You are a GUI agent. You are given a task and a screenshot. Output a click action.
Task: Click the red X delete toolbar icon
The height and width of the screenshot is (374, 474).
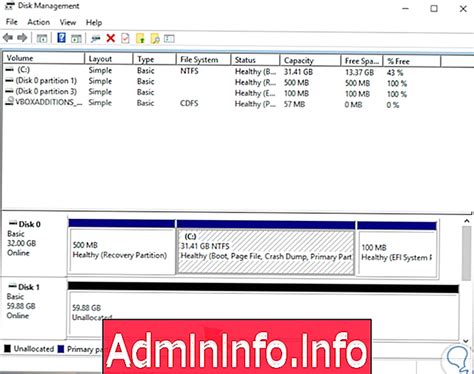click(111, 38)
